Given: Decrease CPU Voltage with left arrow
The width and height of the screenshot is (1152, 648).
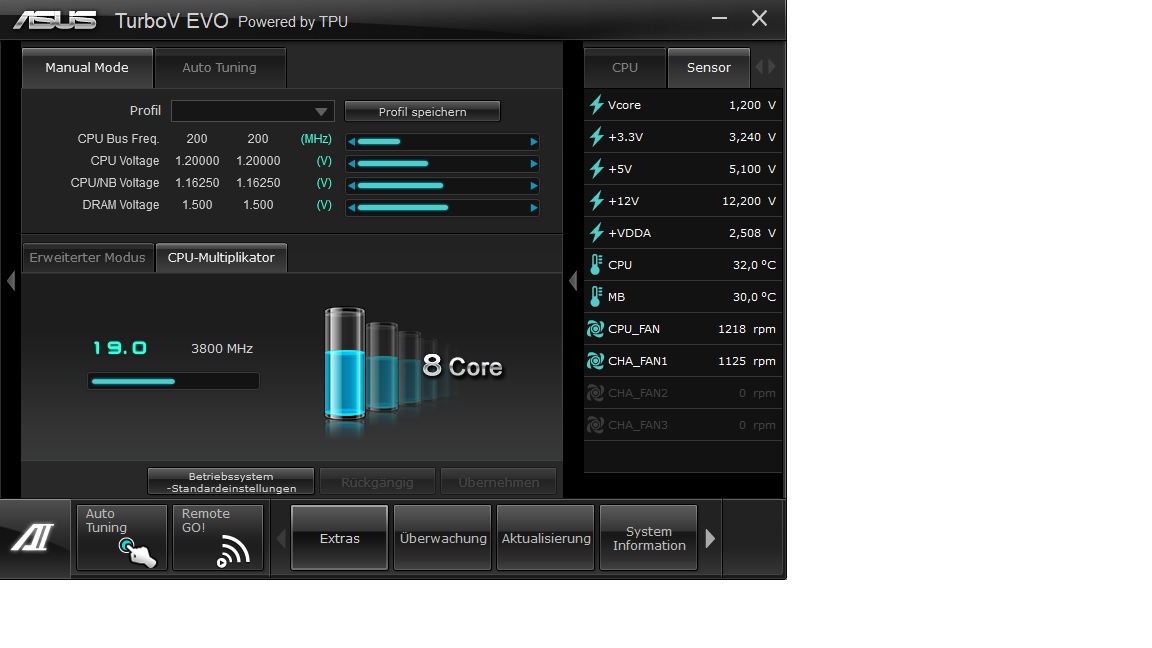Looking at the screenshot, I should coord(352,163).
